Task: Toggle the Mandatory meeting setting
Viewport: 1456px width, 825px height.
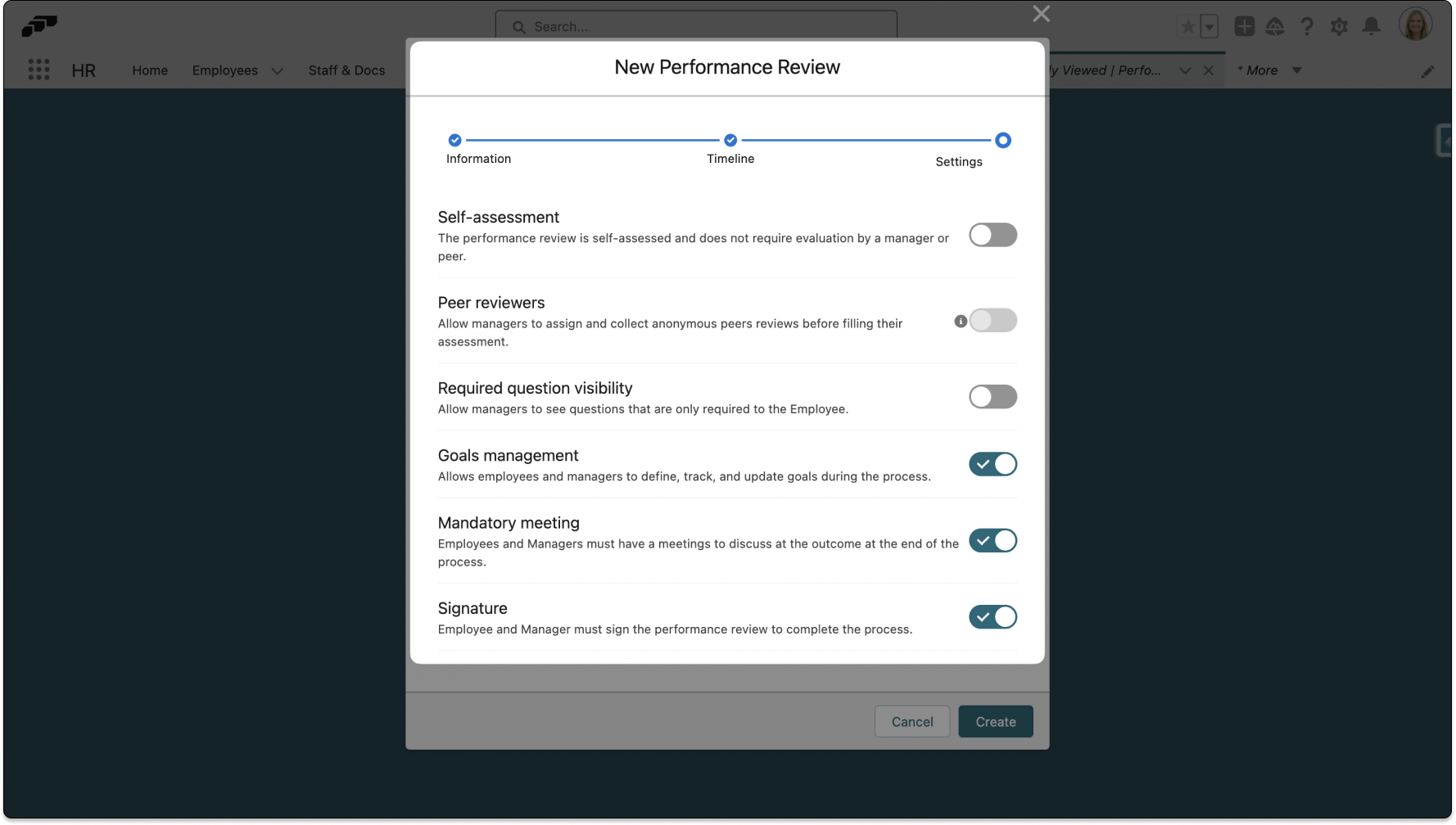Action: pyautogui.click(x=993, y=540)
